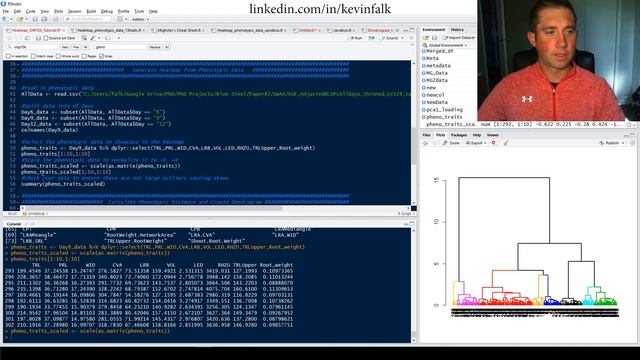Open the Code Tools wand icon

pos(93,38)
